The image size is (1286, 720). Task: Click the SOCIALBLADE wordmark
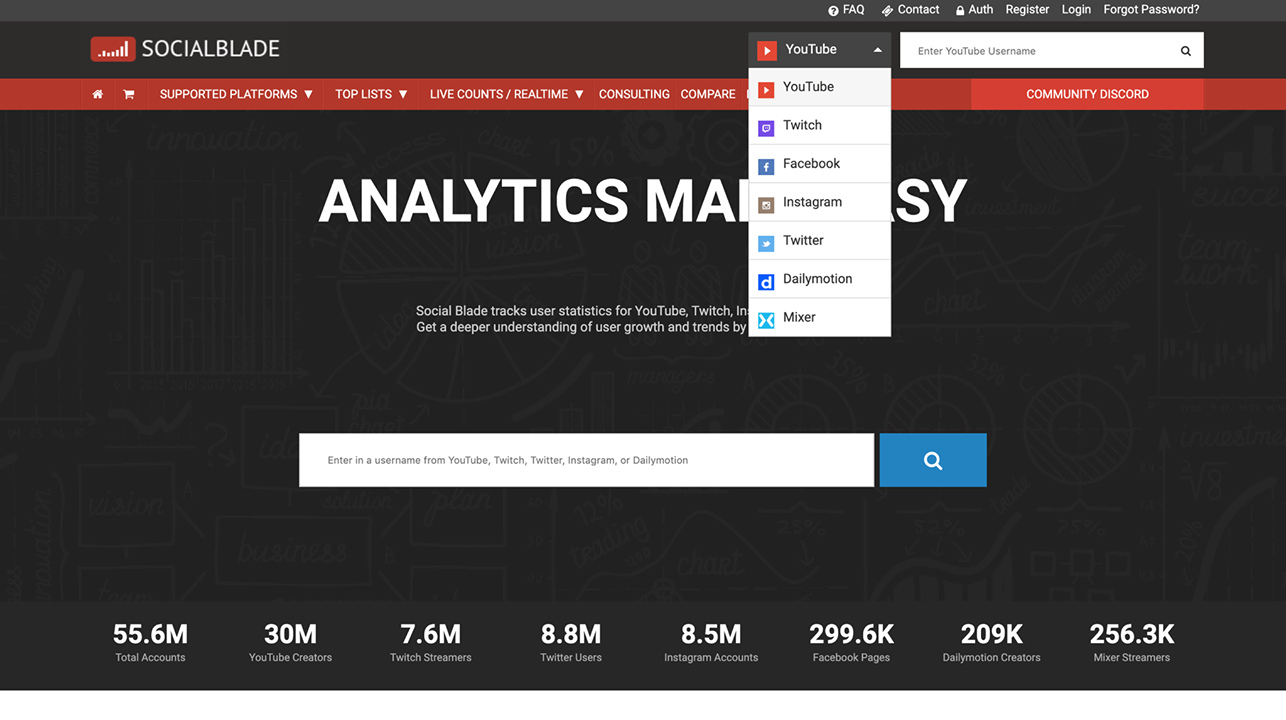(x=211, y=49)
